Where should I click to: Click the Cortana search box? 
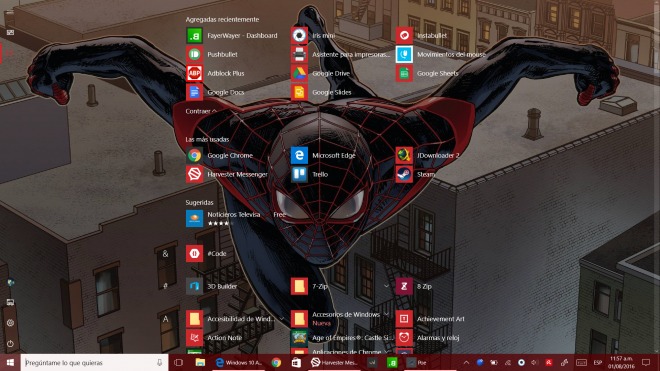(94, 363)
